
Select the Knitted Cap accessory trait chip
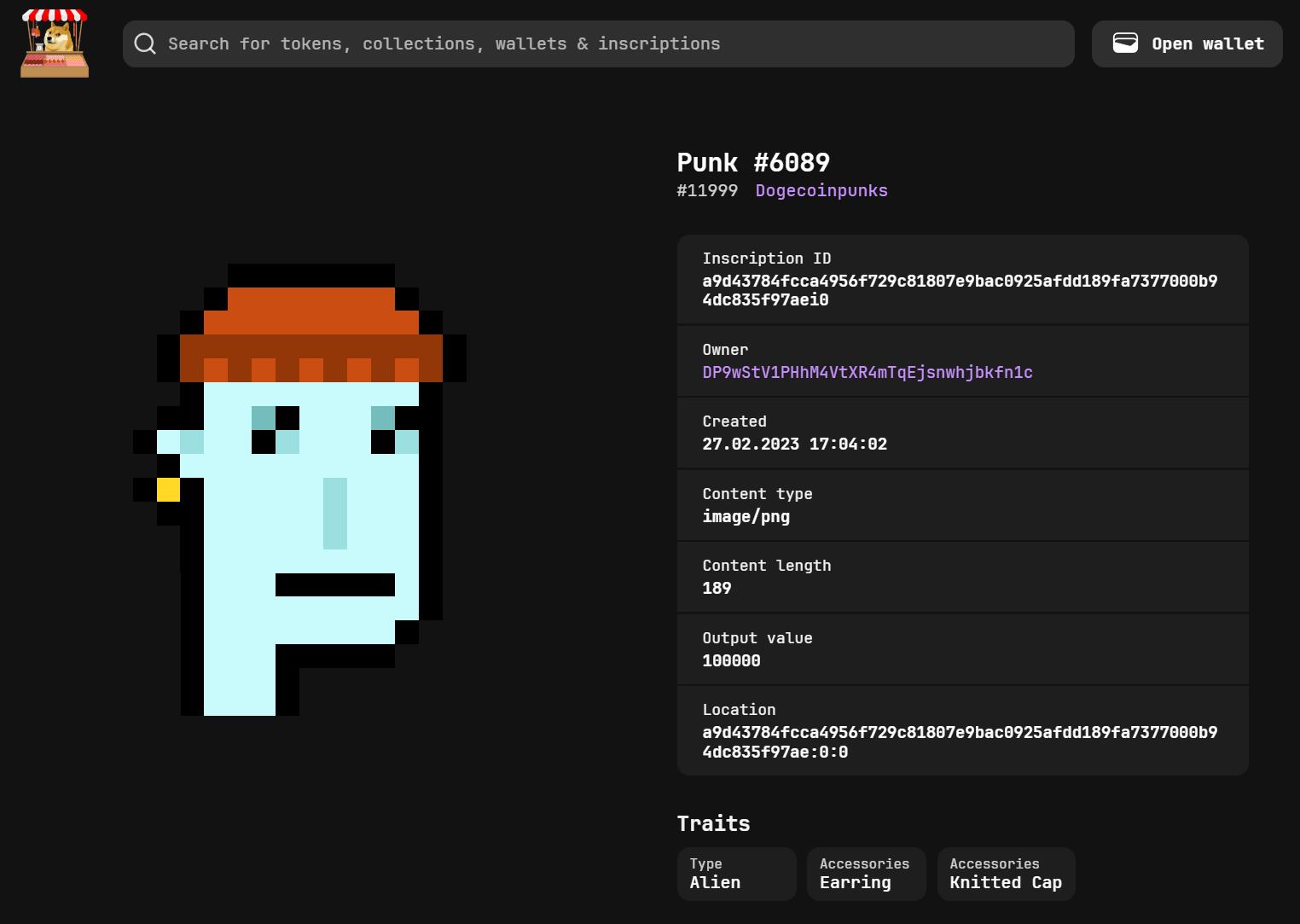(x=1006, y=874)
